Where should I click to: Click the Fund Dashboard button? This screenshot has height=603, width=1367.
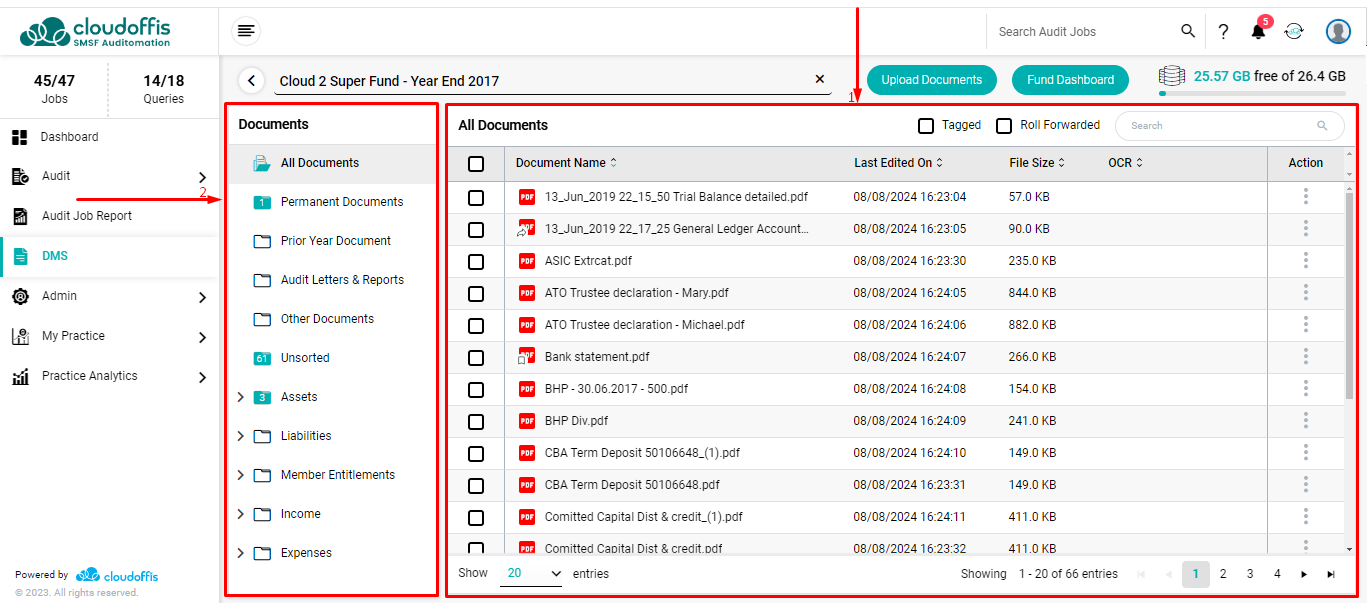click(x=1071, y=80)
